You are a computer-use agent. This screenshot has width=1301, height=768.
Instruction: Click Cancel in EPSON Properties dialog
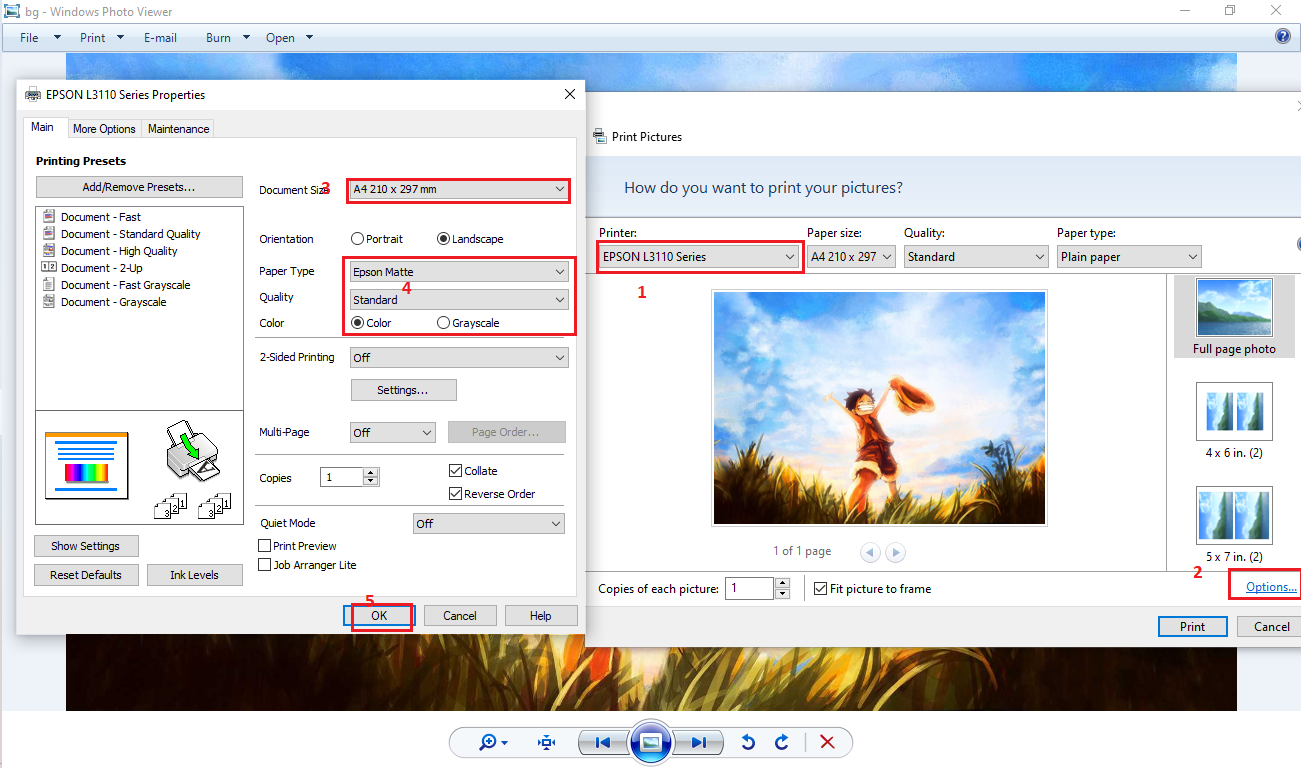[x=460, y=616]
